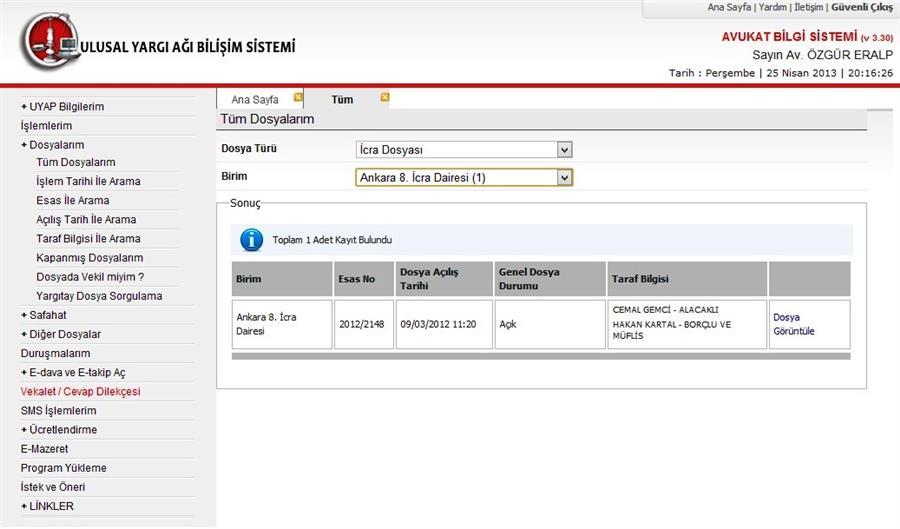Close the Tüm tab icon
The width and height of the screenshot is (900, 529).
click(x=385, y=98)
